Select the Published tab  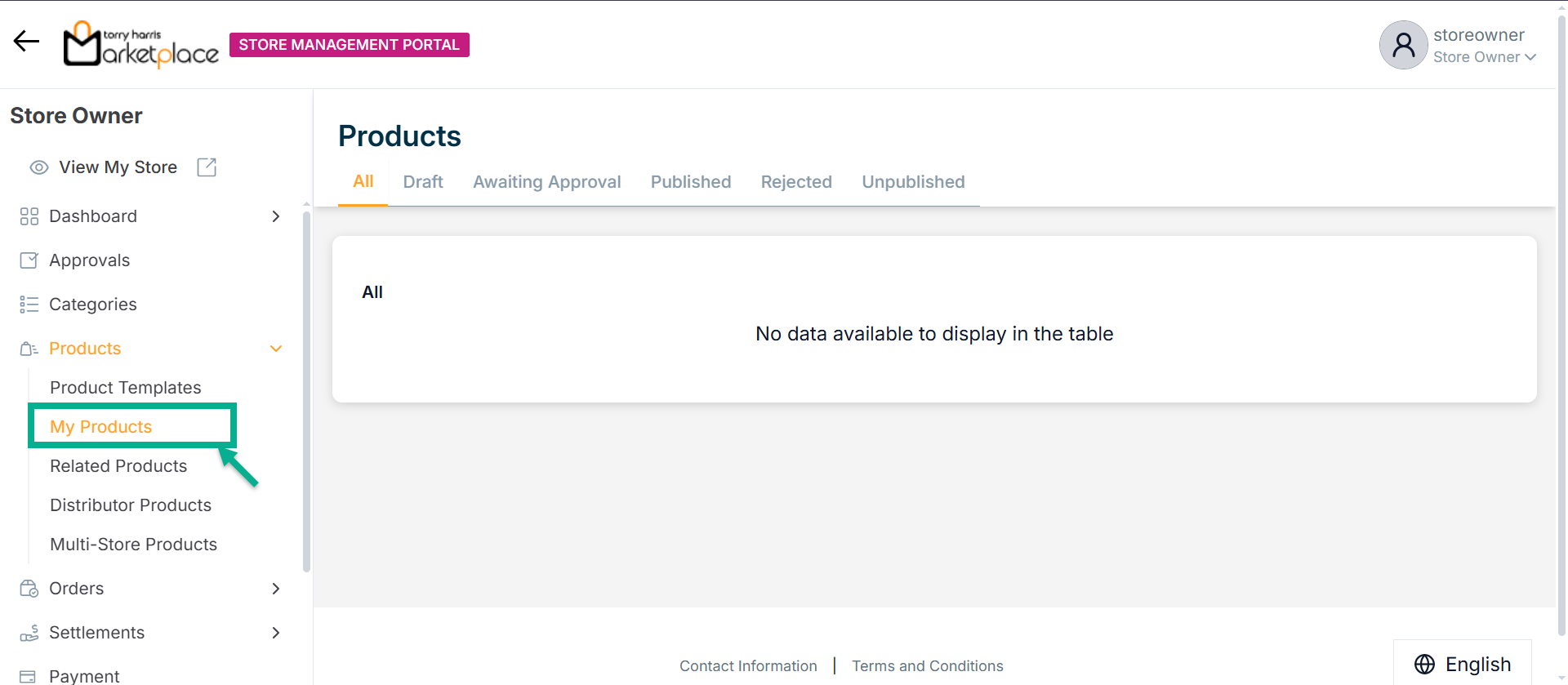(690, 182)
